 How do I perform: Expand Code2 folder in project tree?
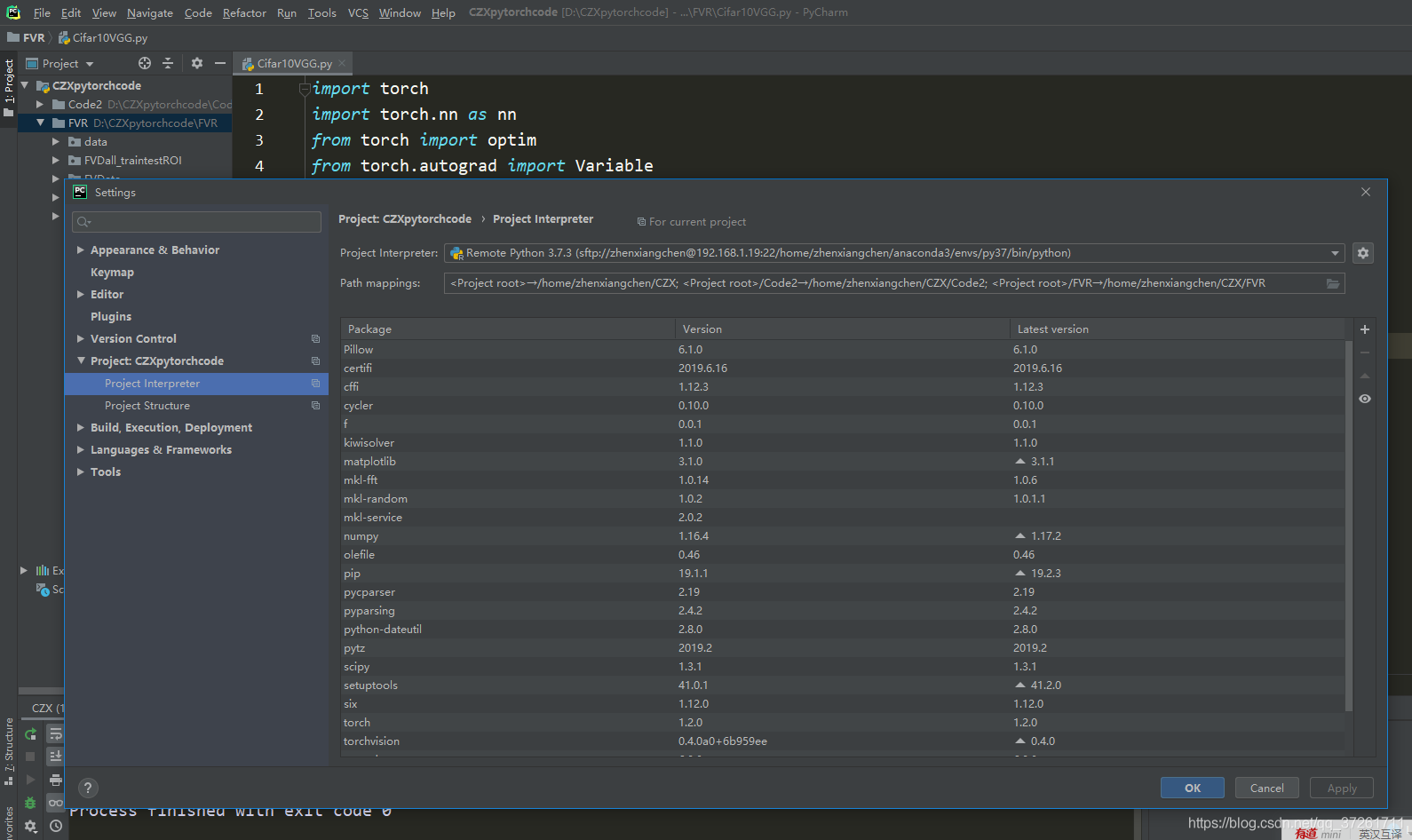40,105
